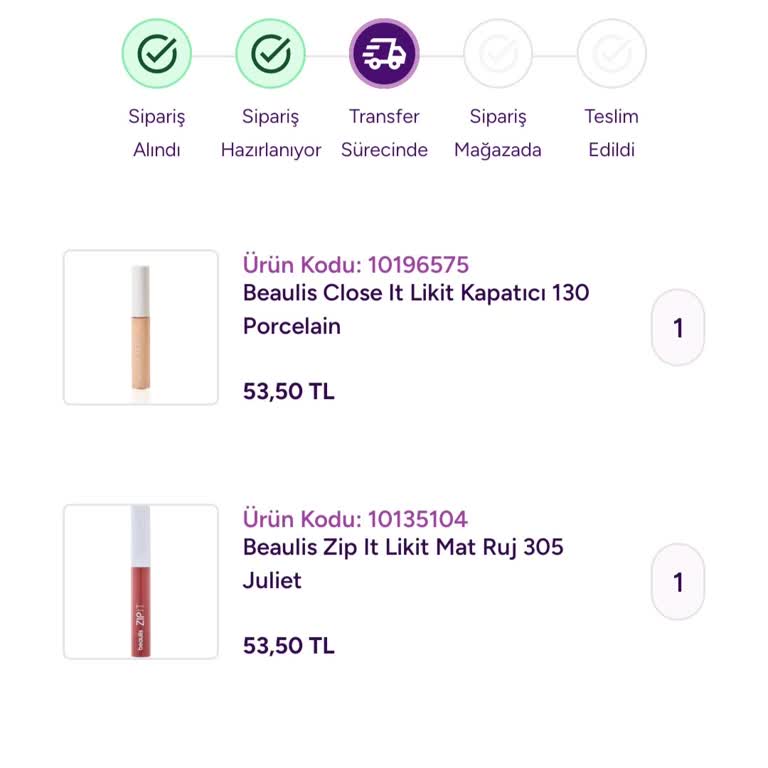Click the Sipariş Mağazada label

pos(498,133)
